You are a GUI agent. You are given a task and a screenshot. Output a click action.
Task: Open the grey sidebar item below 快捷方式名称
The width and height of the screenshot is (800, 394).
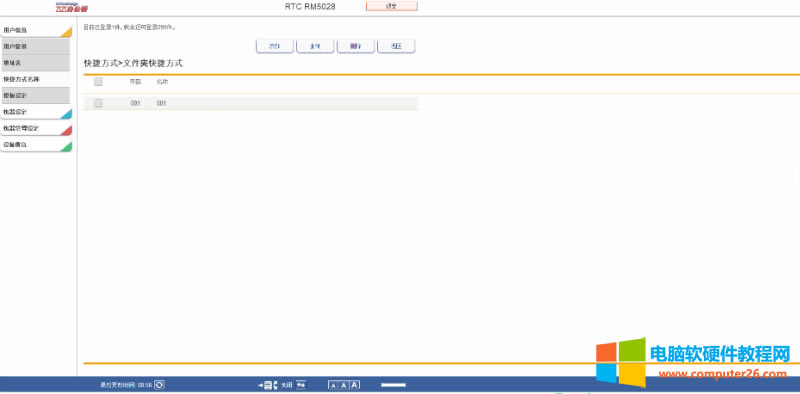click(x=36, y=95)
